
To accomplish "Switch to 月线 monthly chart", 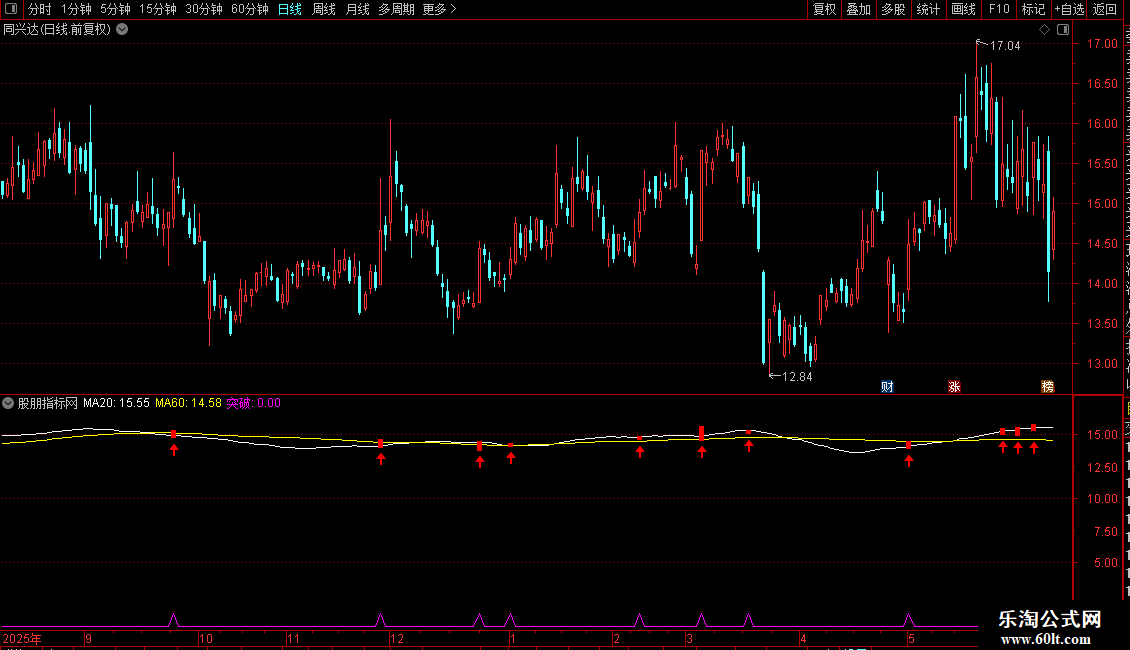I will [x=357, y=9].
